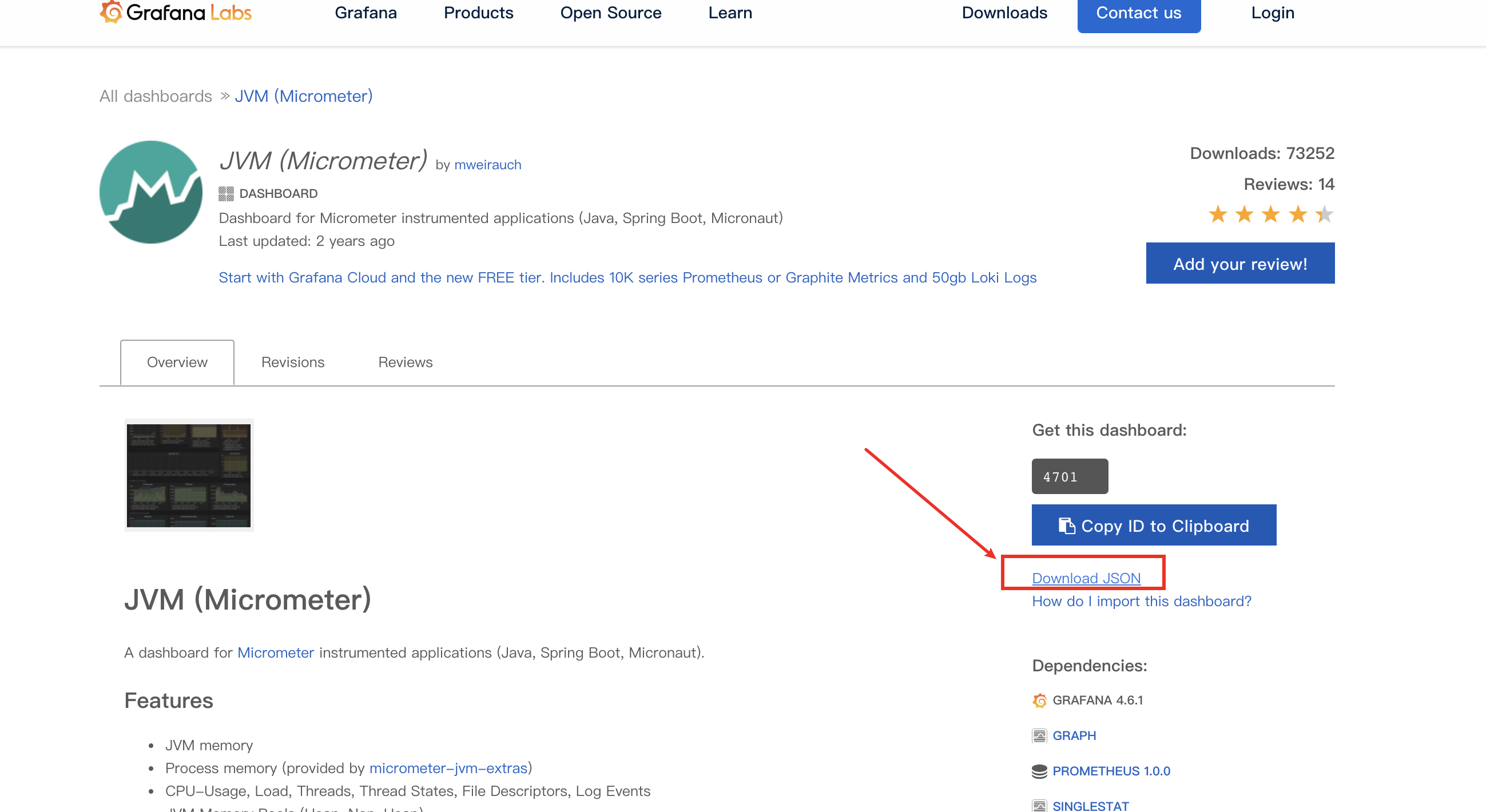
Task: Click the first rating star
Action: [1218, 214]
